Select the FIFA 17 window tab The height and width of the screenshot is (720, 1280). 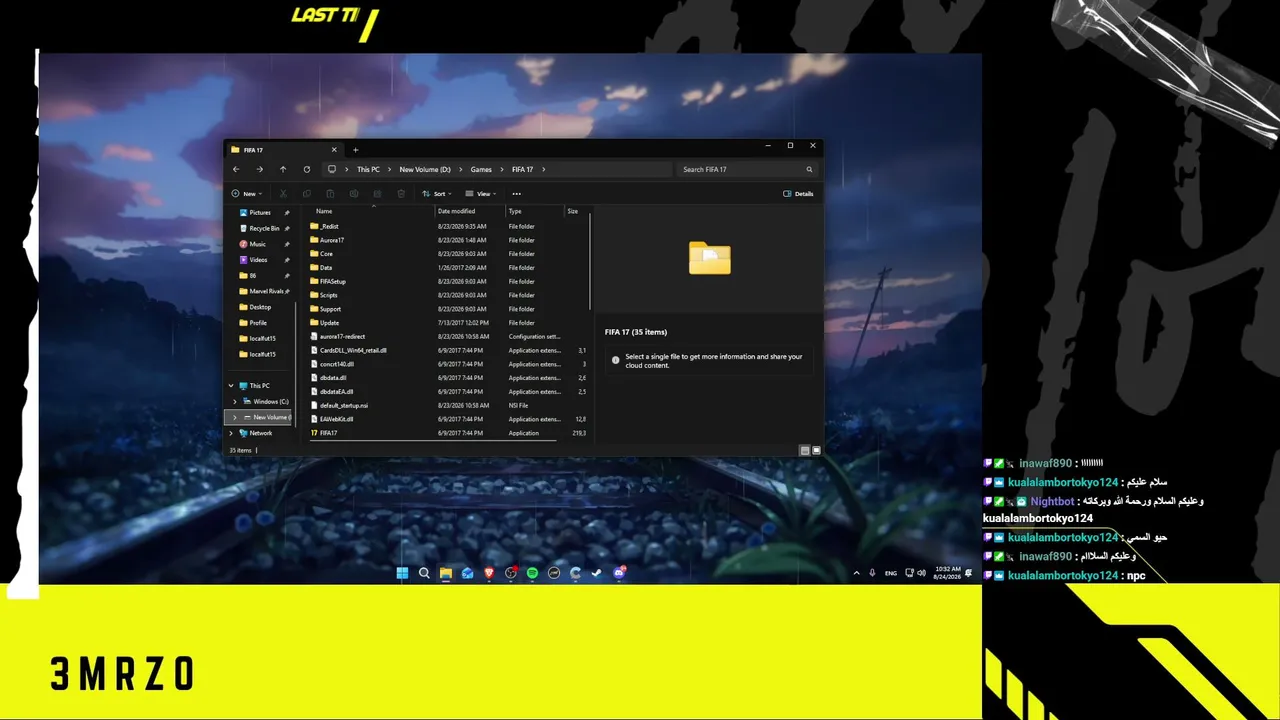tap(285, 150)
